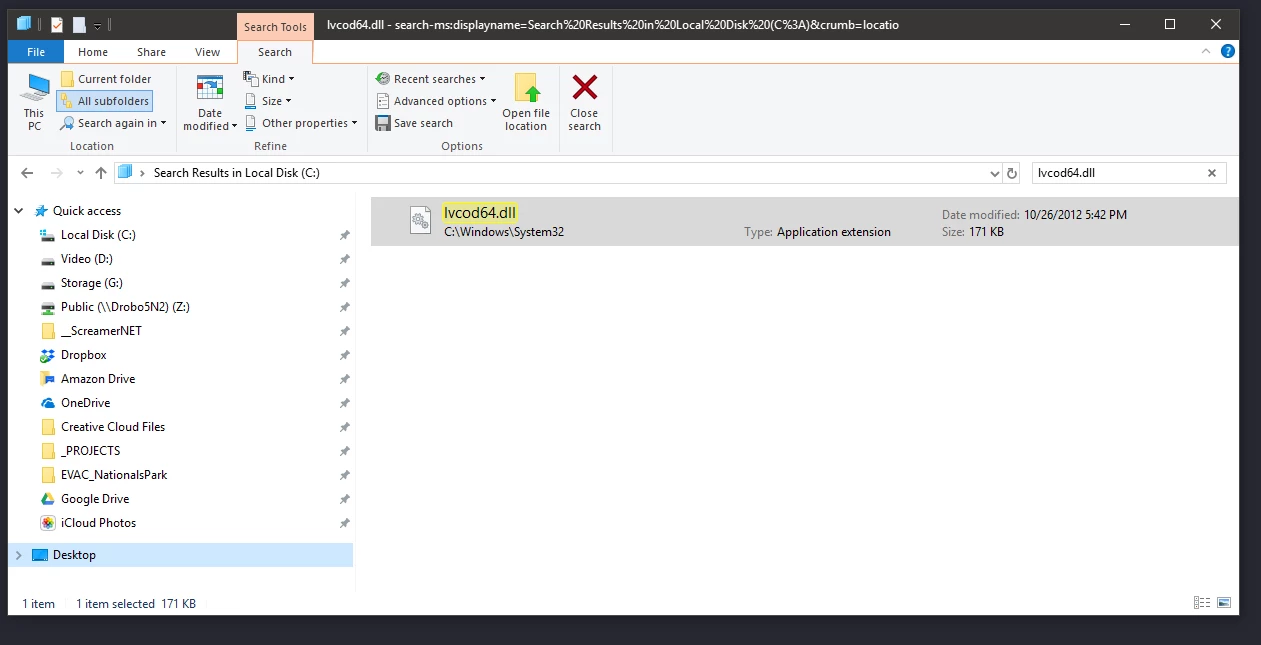The image size is (1261, 645).
Task: Click the pin icon beside Dropbox
Action: pyautogui.click(x=344, y=355)
